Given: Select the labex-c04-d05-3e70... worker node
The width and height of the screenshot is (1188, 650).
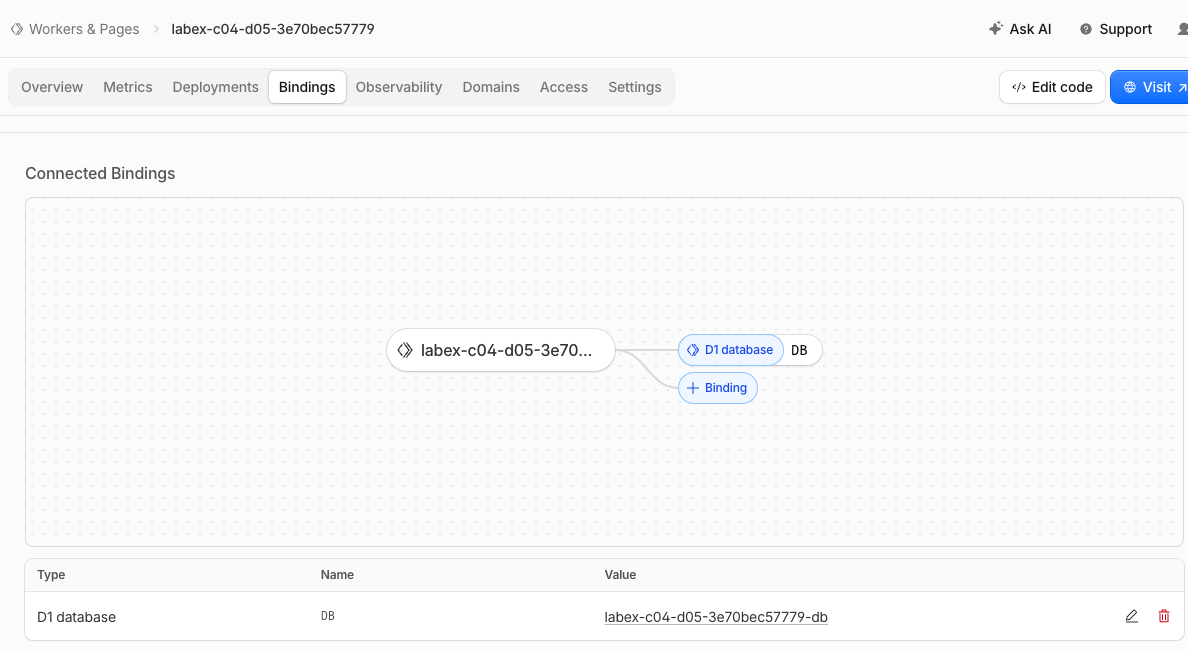Looking at the screenshot, I should tap(501, 350).
